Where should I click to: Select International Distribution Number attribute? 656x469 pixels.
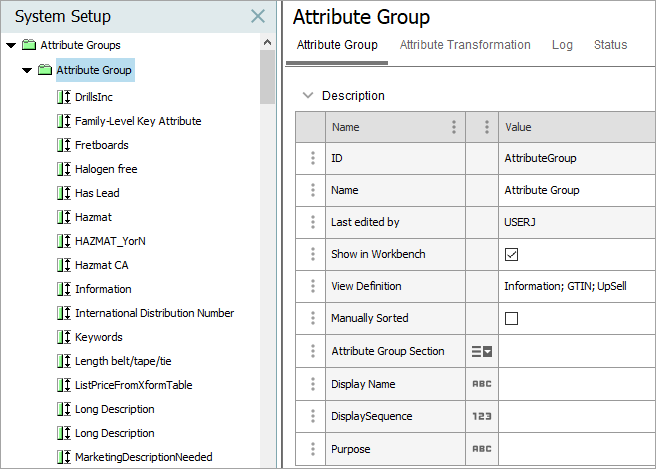[x=154, y=313]
